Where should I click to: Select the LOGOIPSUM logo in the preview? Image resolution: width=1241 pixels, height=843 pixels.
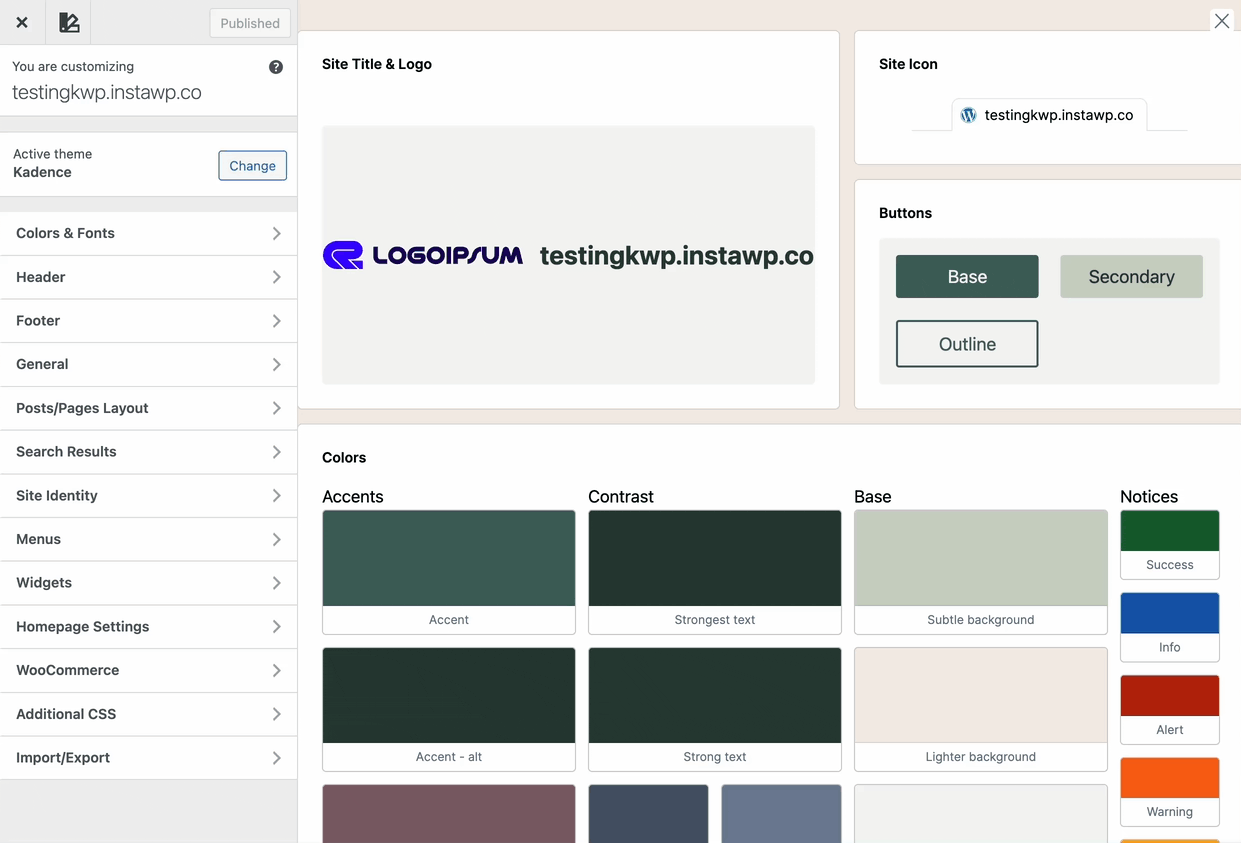coord(423,255)
